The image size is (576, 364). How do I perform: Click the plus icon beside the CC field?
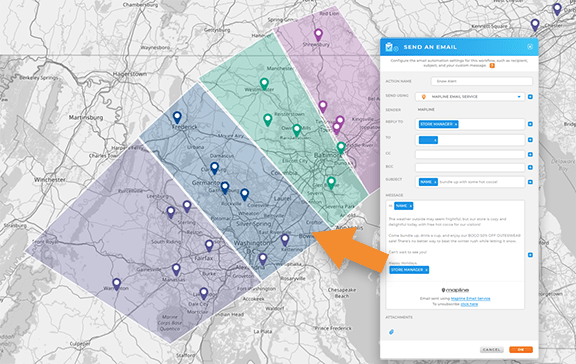pyautogui.click(x=530, y=155)
